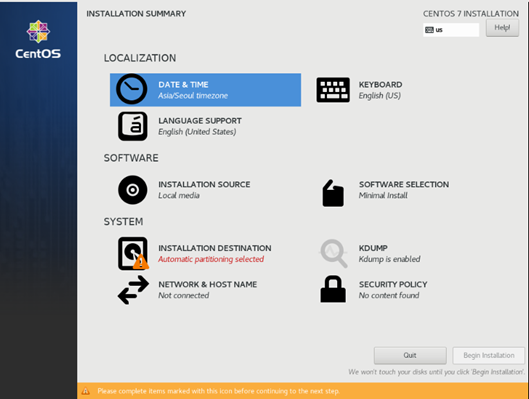The image size is (529, 399).
Task: Select the INSTALLATION SOURCE label
Action: tap(204, 184)
